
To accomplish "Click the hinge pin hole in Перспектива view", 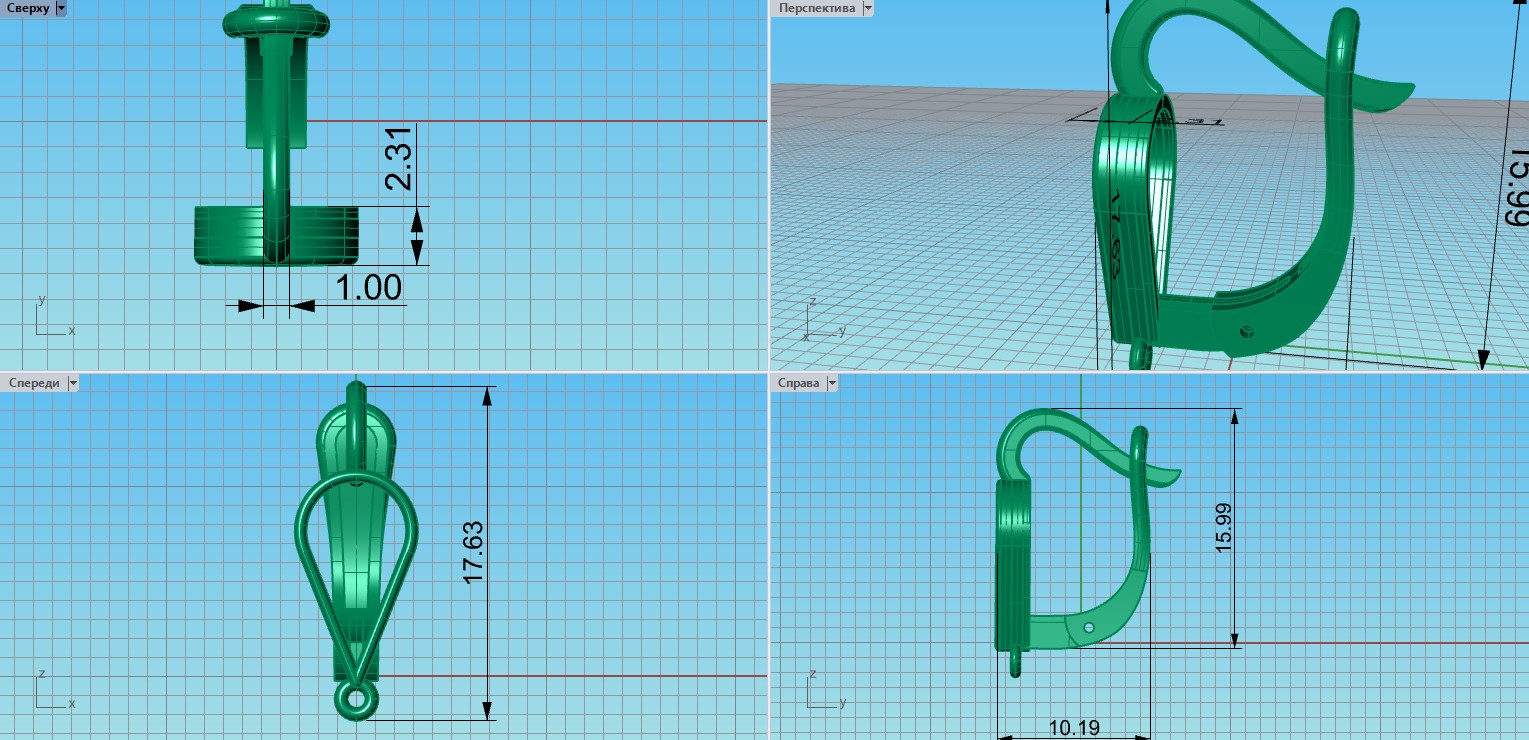I will 1246,332.
